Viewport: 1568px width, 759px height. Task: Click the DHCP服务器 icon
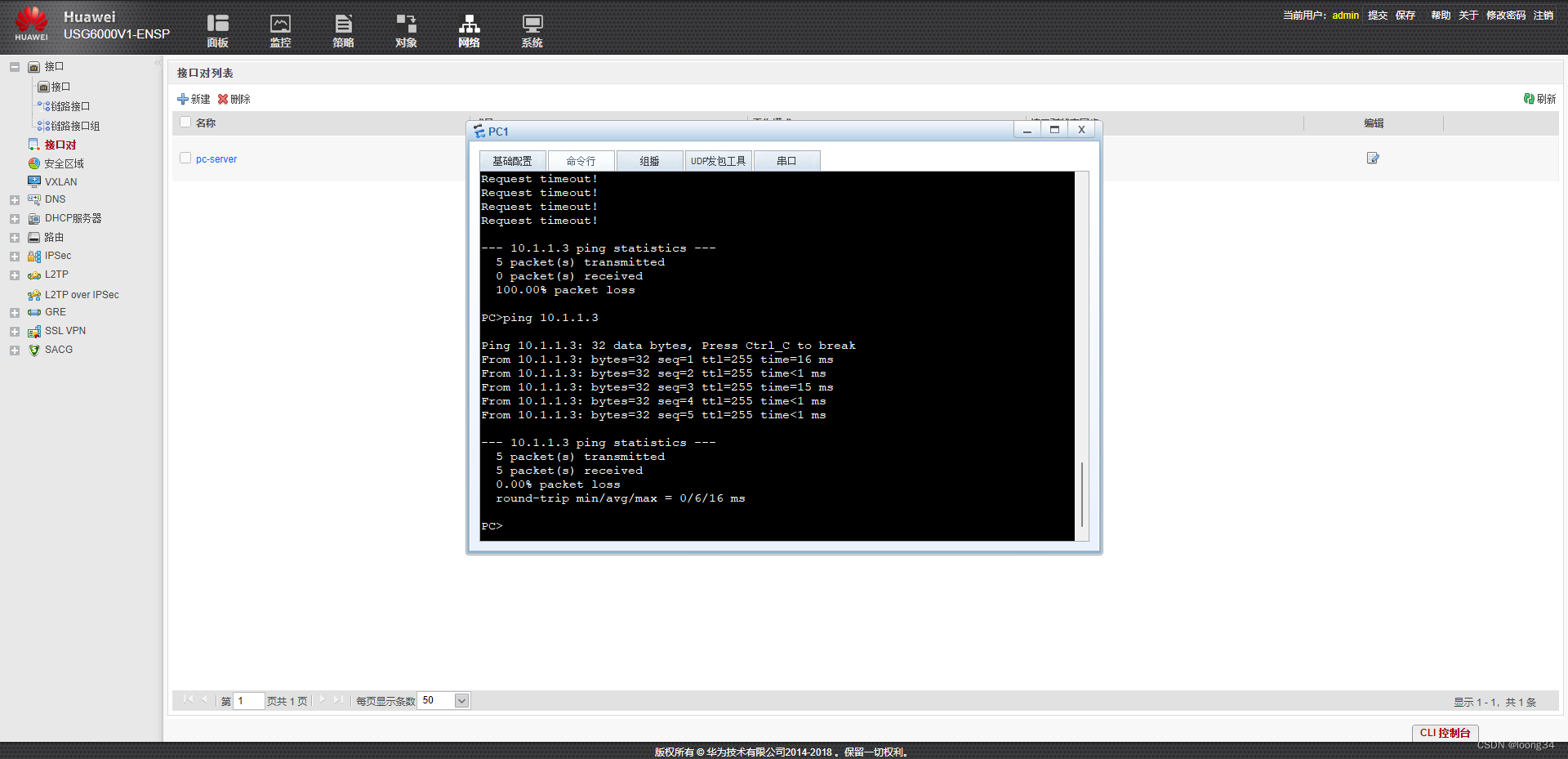coord(34,218)
